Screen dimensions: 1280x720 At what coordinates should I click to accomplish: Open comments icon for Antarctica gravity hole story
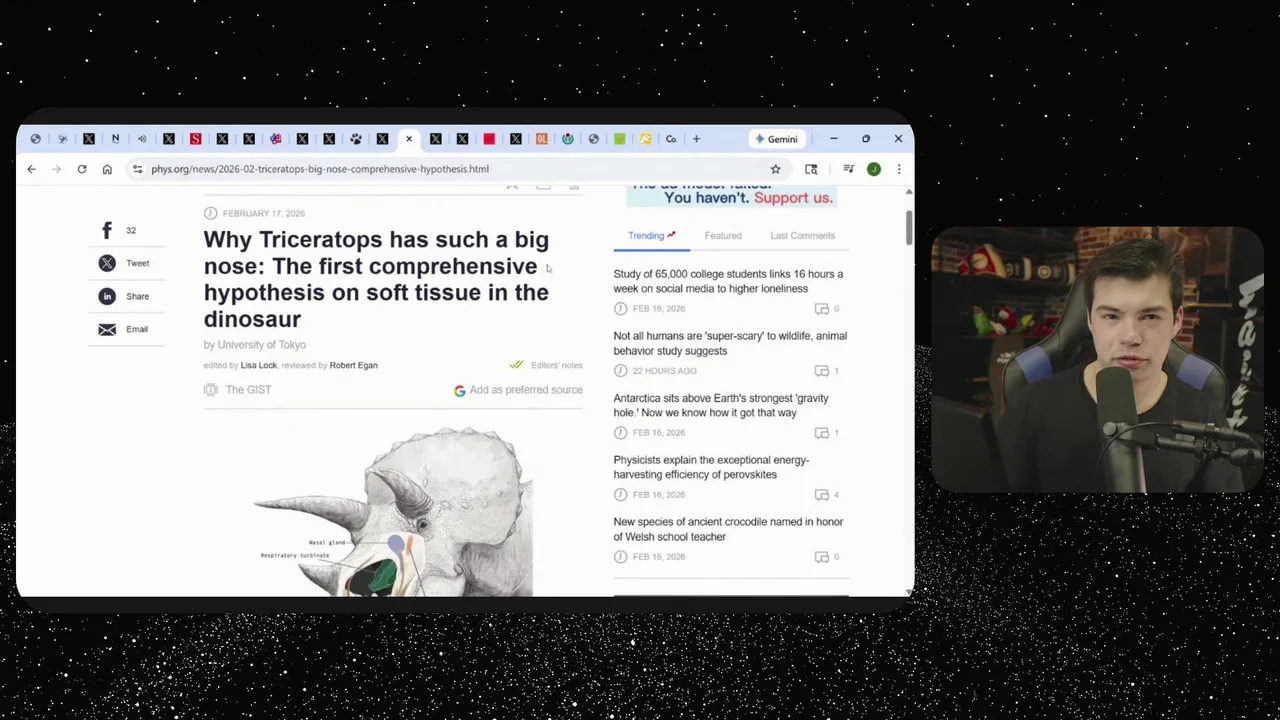tap(822, 433)
